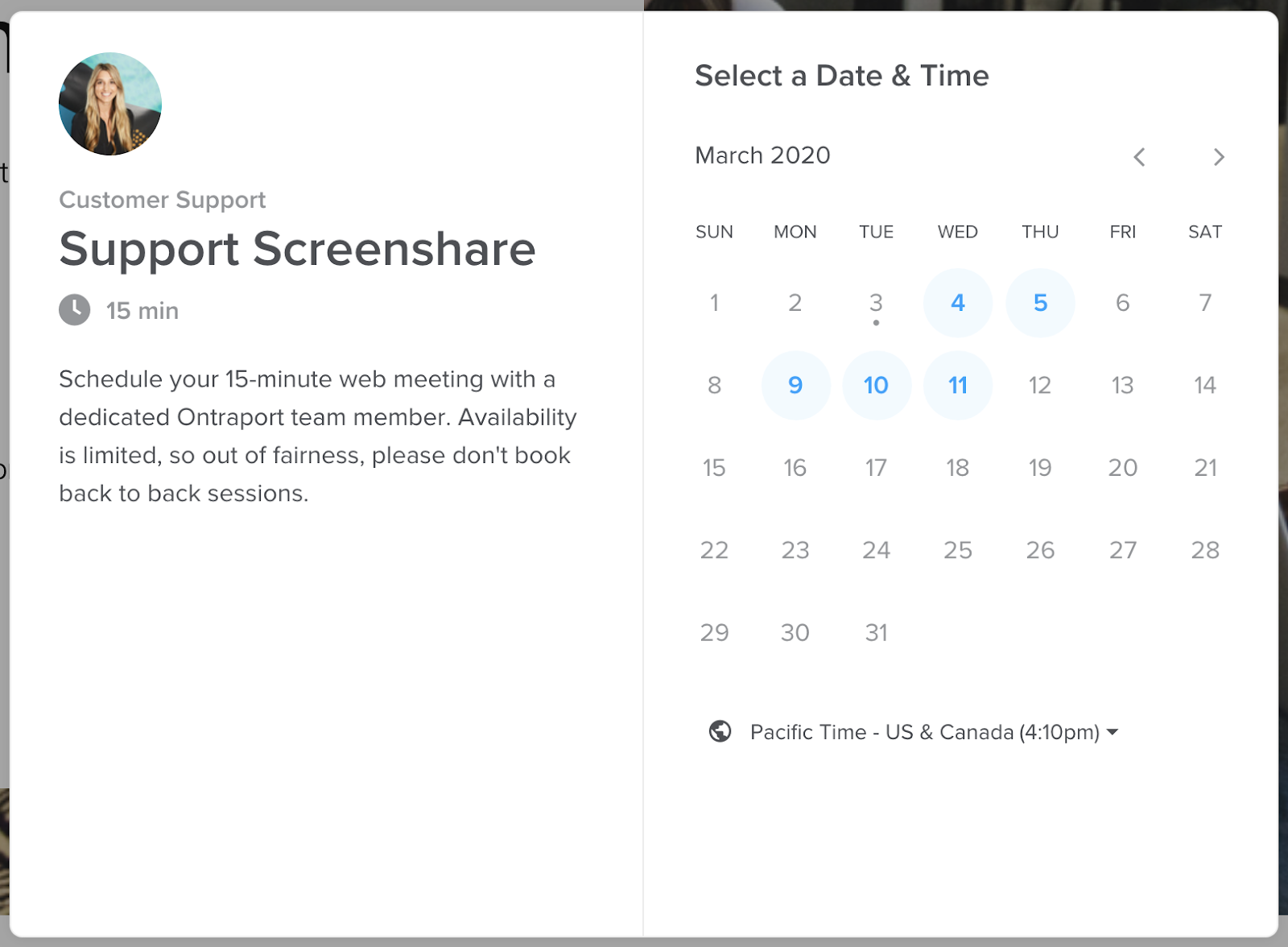Click today's date March 3

coord(877,303)
